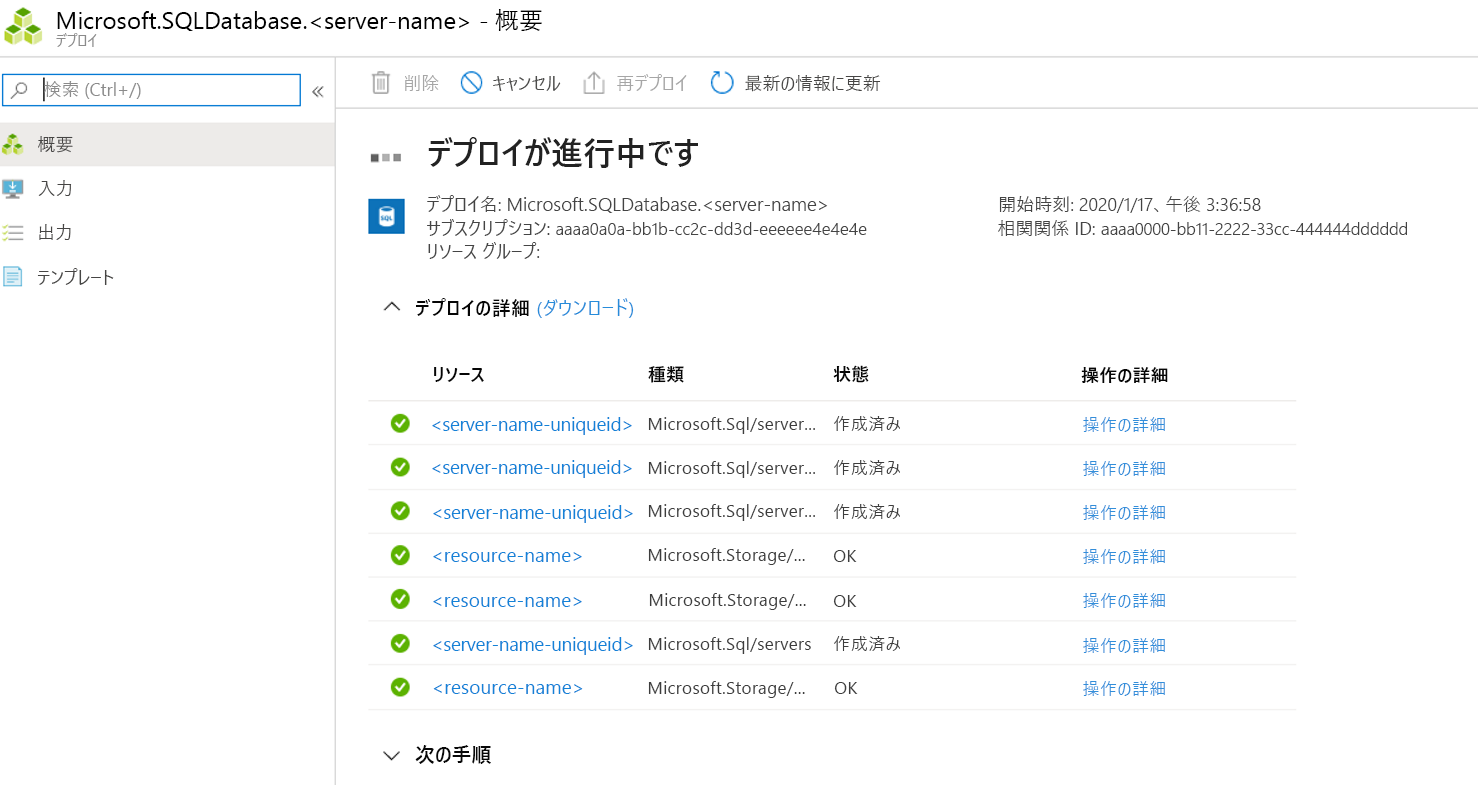The image size is (1478, 785).
Task: Click the 再デプロイ toolbar button
Action: pyautogui.click(x=635, y=82)
